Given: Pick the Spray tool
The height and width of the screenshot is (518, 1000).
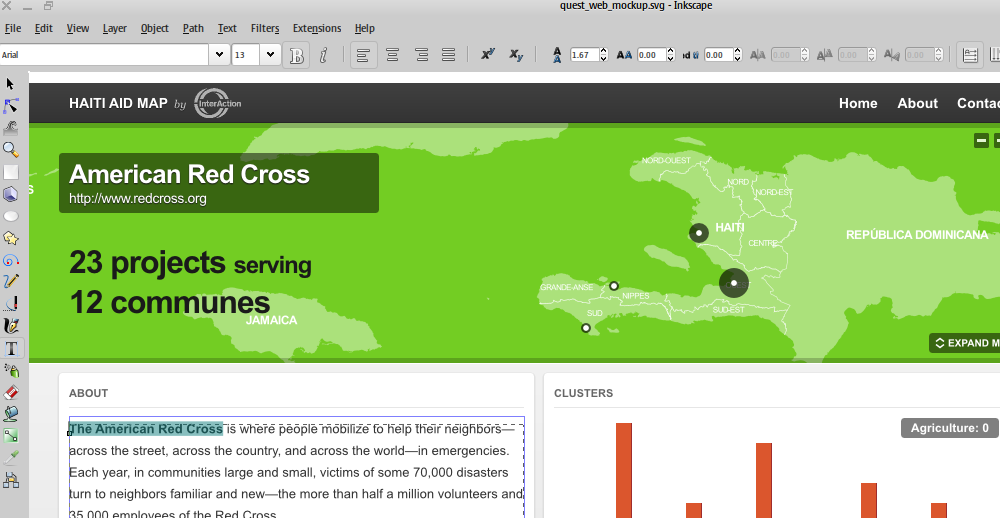Looking at the screenshot, I should 10,370.
